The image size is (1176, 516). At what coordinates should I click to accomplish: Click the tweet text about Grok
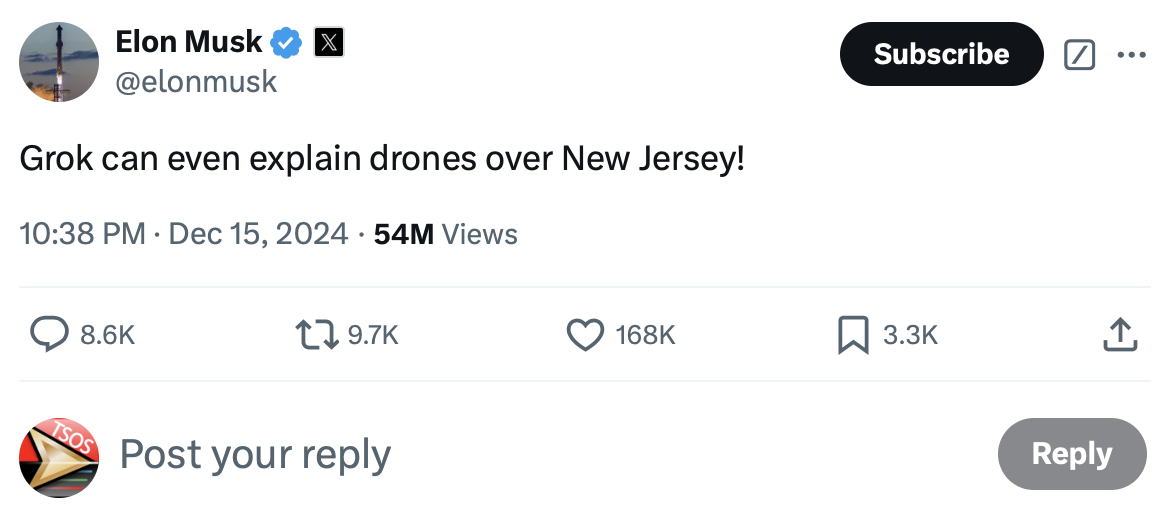[x=382, y=159]
